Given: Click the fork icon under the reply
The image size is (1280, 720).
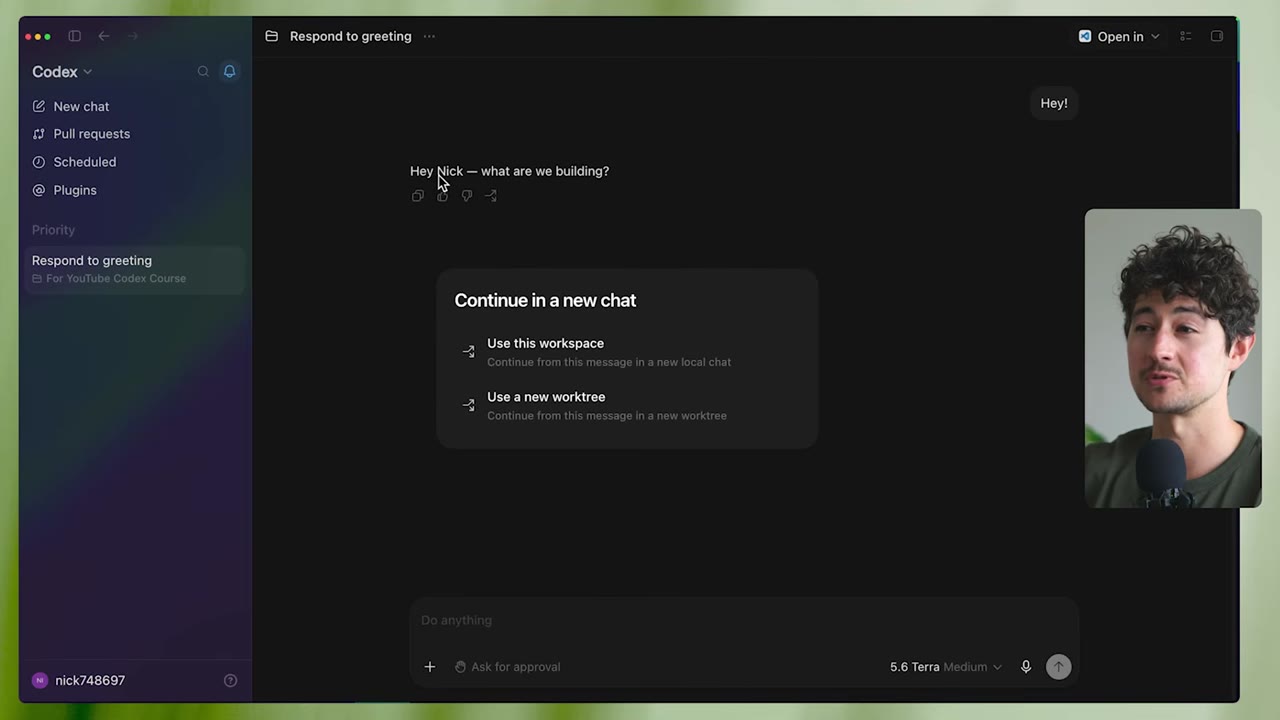Looking at the screenshot, I should pos(491,196).
